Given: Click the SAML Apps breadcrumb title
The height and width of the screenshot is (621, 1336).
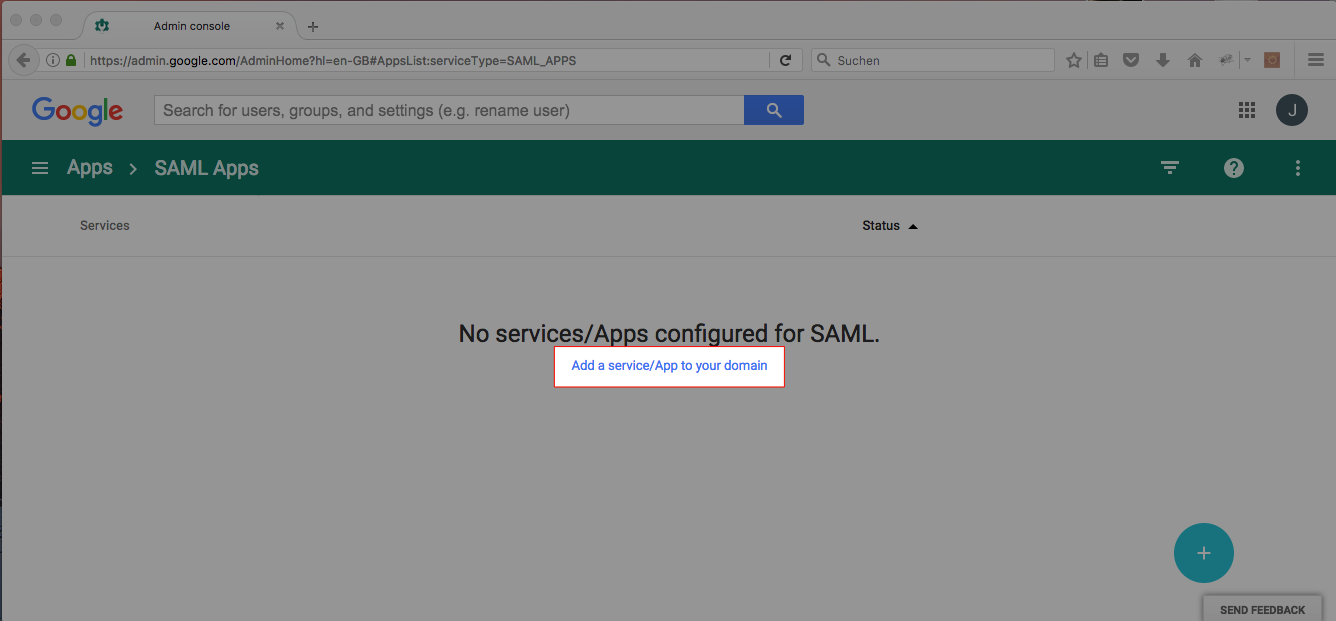Looking at the screenshot, I should pos(207,168).
